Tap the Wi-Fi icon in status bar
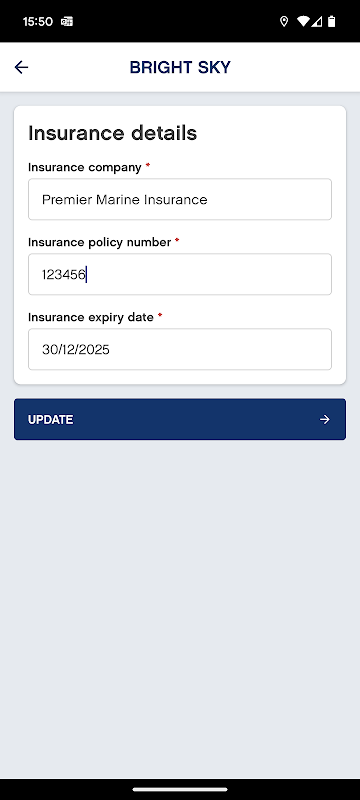This screenshot has width=360, height=800. point(304,21)
